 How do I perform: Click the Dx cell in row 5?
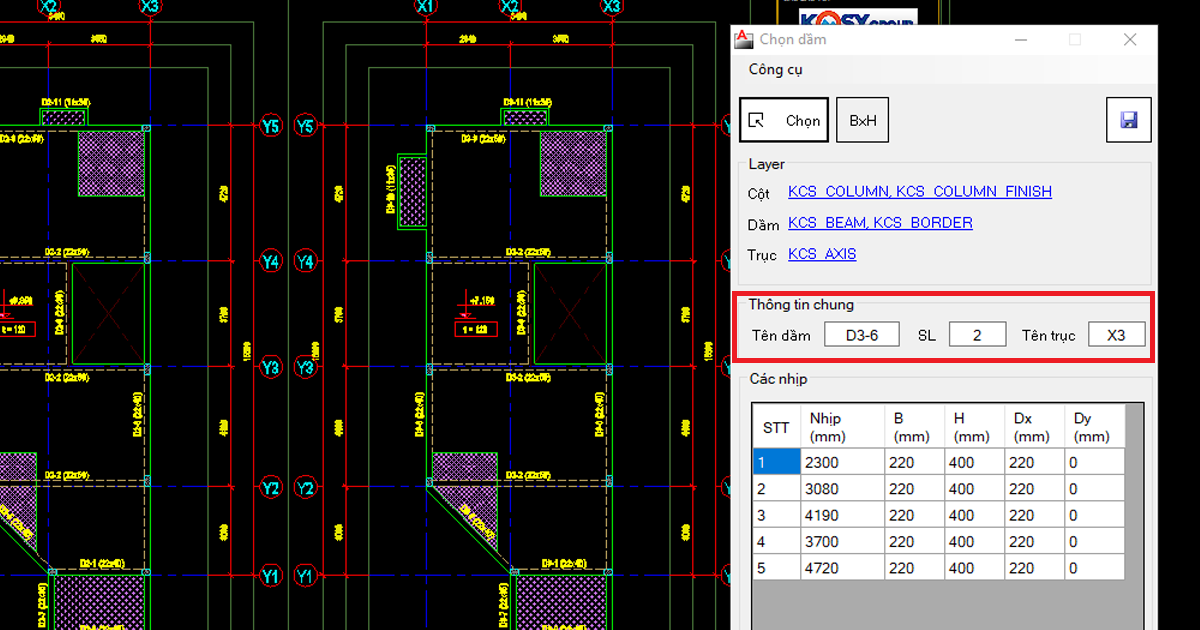[1033, 568]
